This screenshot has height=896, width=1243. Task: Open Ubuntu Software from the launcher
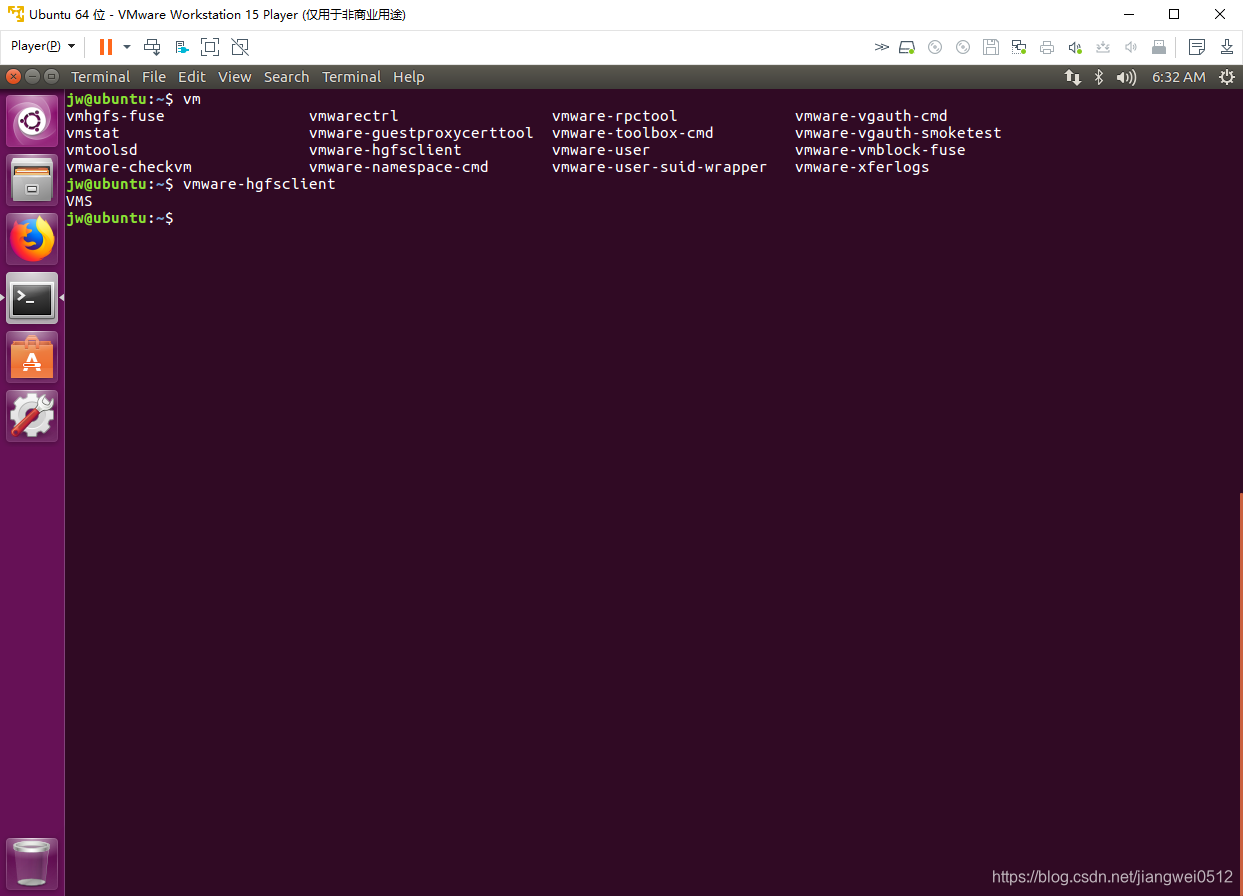32,357
